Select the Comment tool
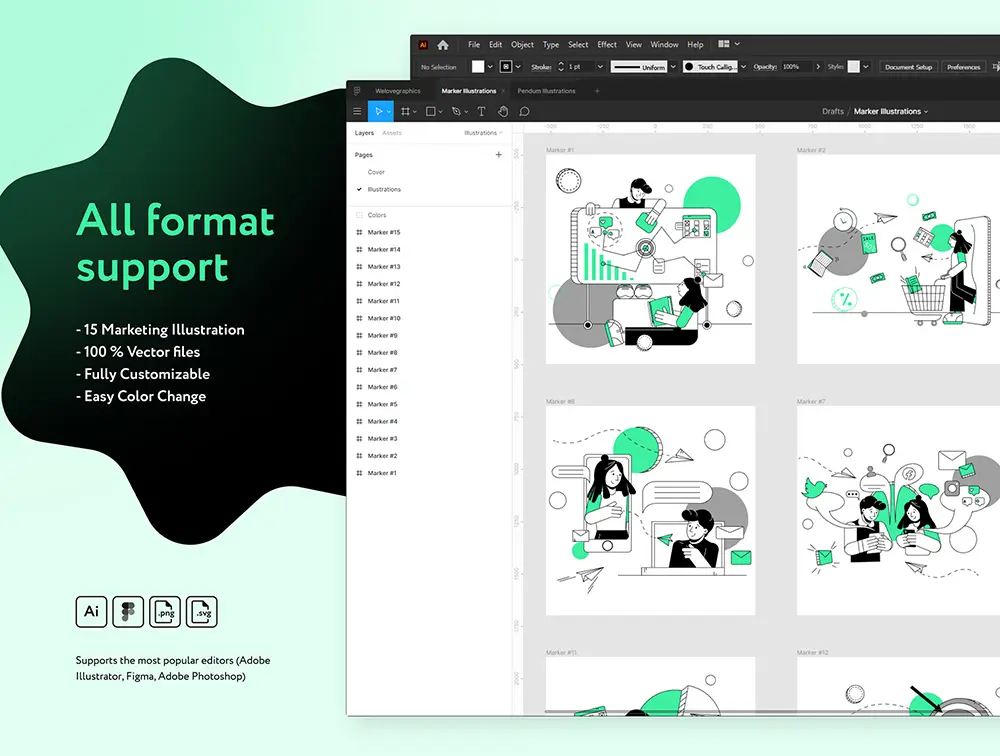The image size is (1000, 756). [525, 111]
